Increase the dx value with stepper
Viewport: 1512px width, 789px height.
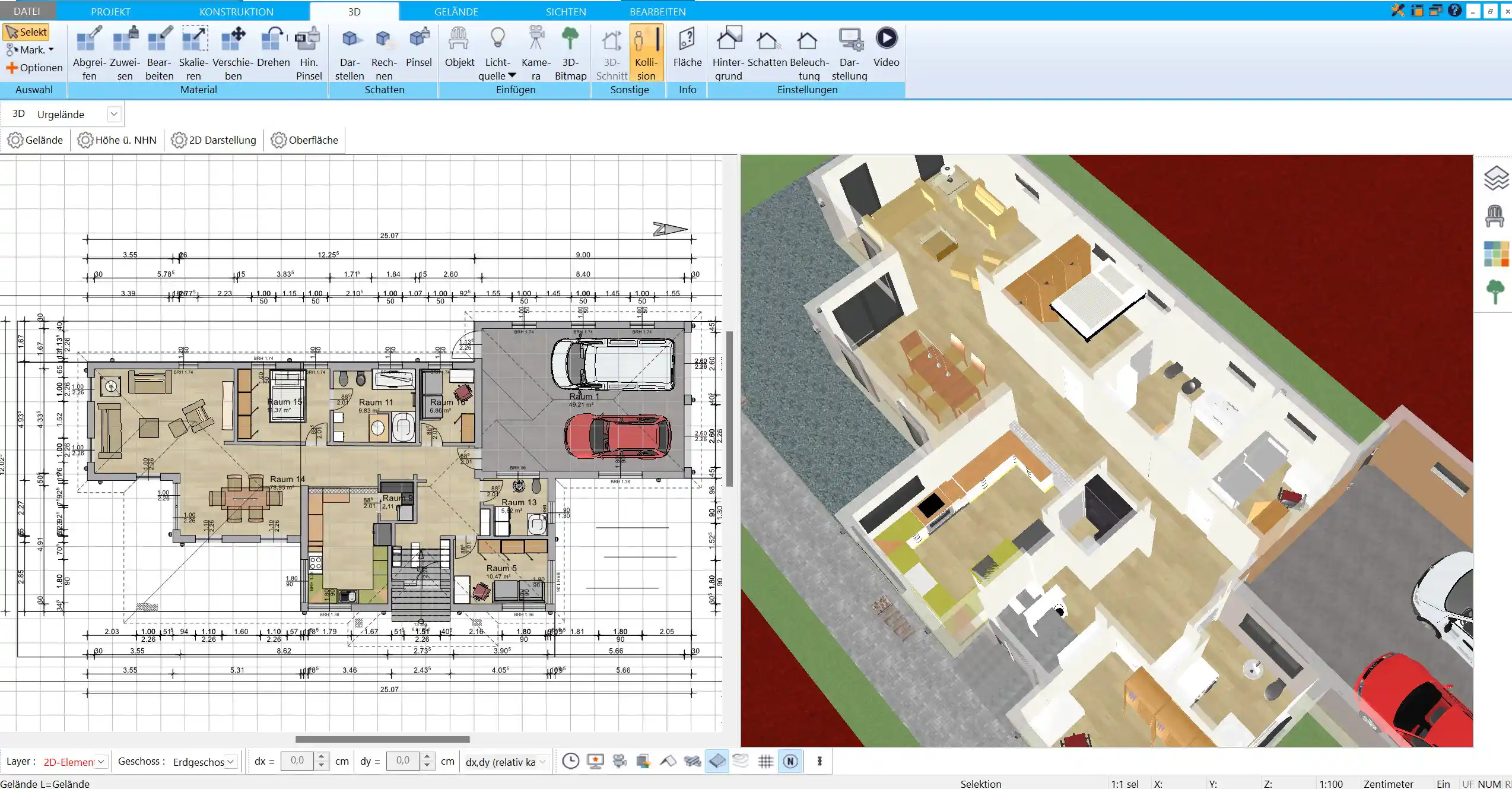pyautogui.click(x=321, y=757)
